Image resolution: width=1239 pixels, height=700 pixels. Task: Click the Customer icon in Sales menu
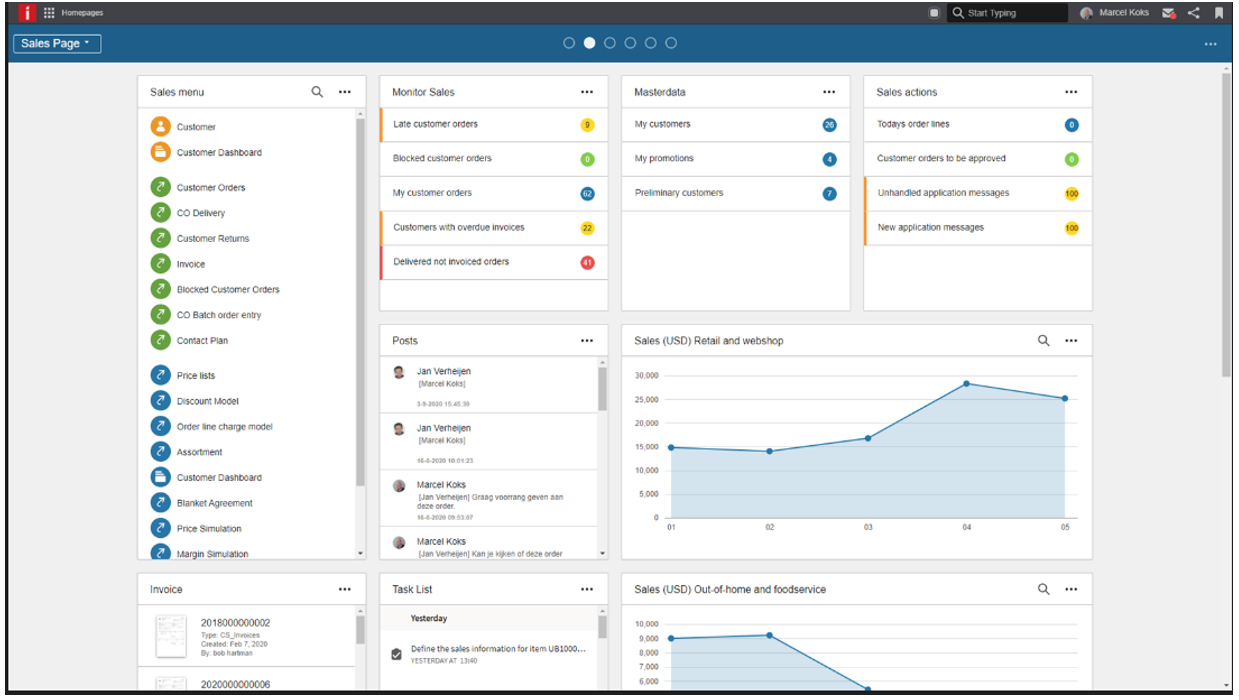point(160,127)
